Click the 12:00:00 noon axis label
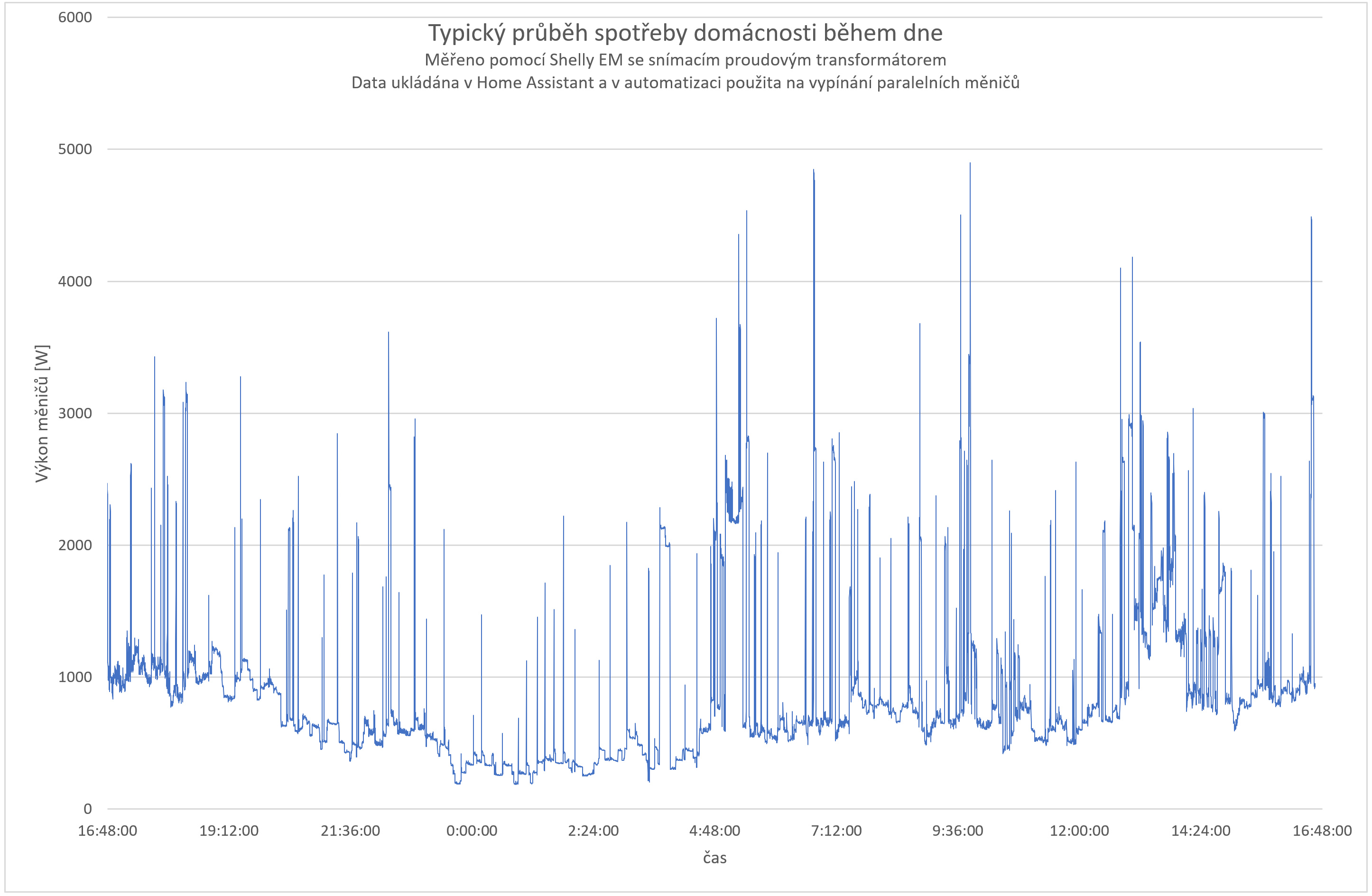 pos(1079,831)
